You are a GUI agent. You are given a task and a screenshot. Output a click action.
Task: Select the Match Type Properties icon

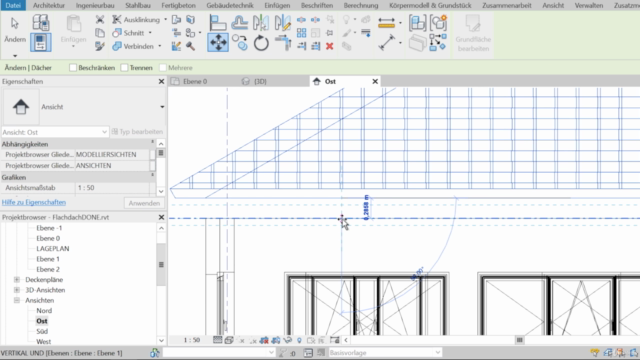coord(100,46)
